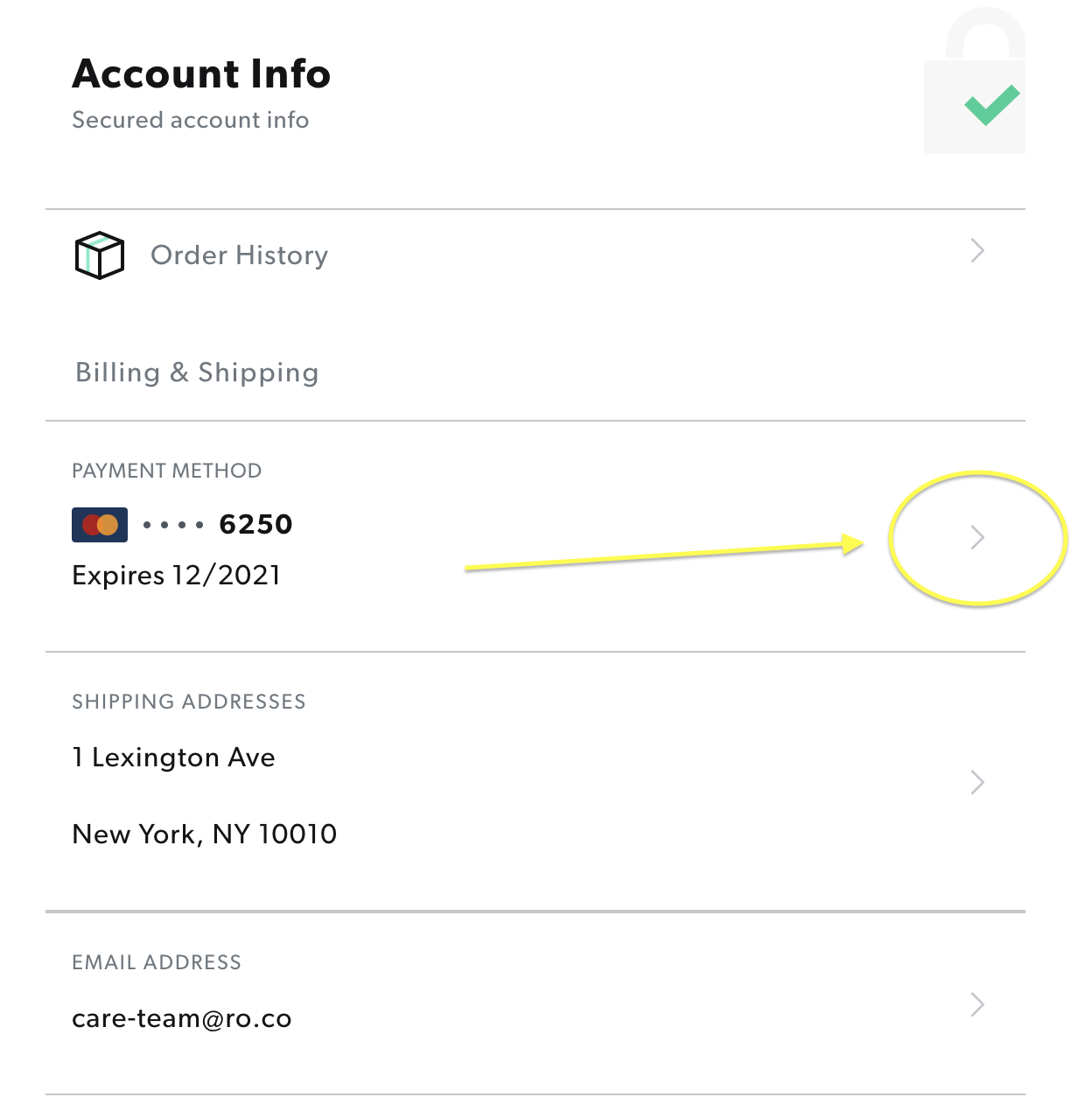The width and height of the screenshot is (1092, 1118).
Task: Open shipping addresses with the chevron arrow
Action: coord(977,782)
